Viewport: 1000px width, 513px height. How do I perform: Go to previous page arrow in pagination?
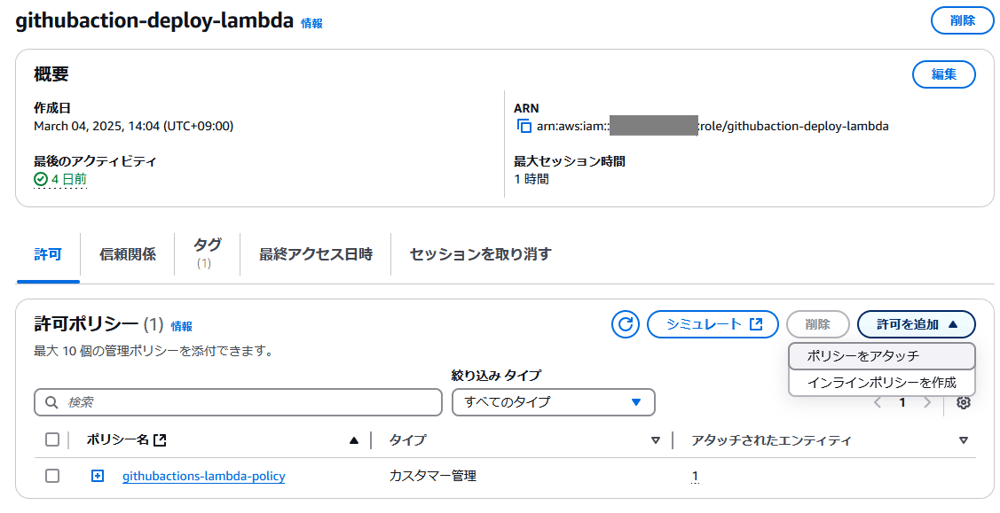pos(878,403)
